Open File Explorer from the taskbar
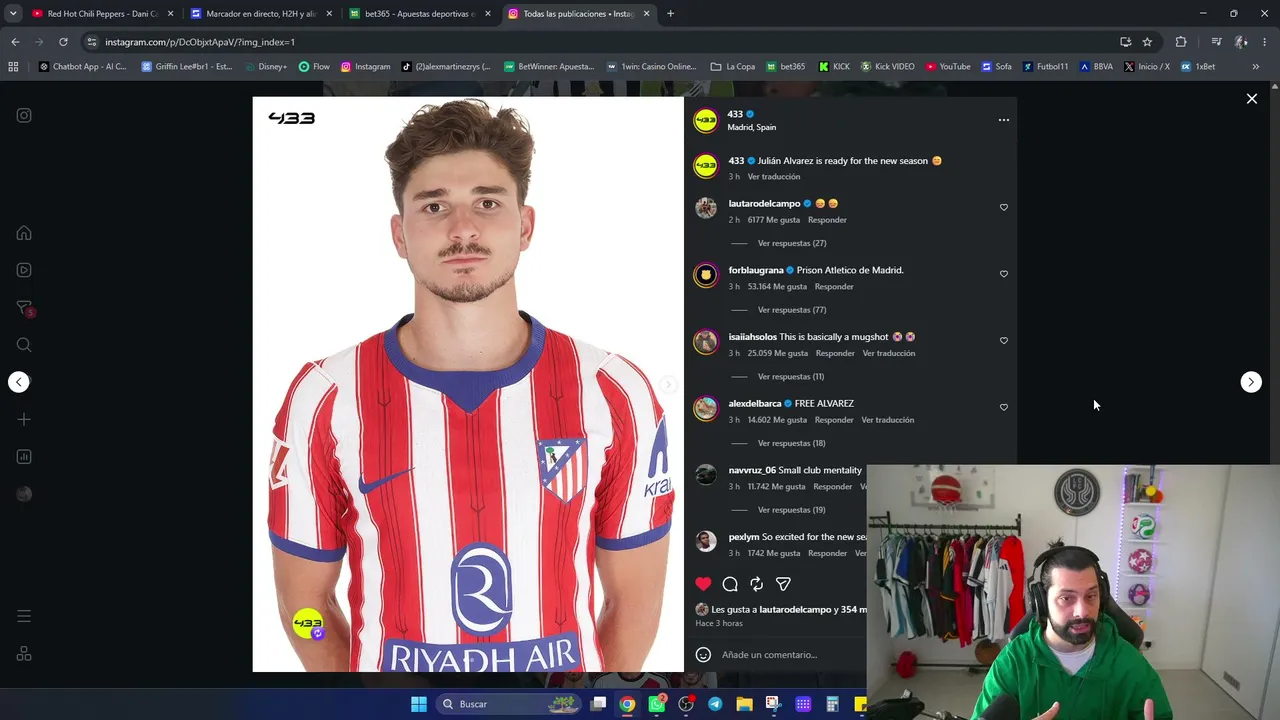Image resolution: width=1280 pixels, height=720 pixels. (x=744, y=704)
